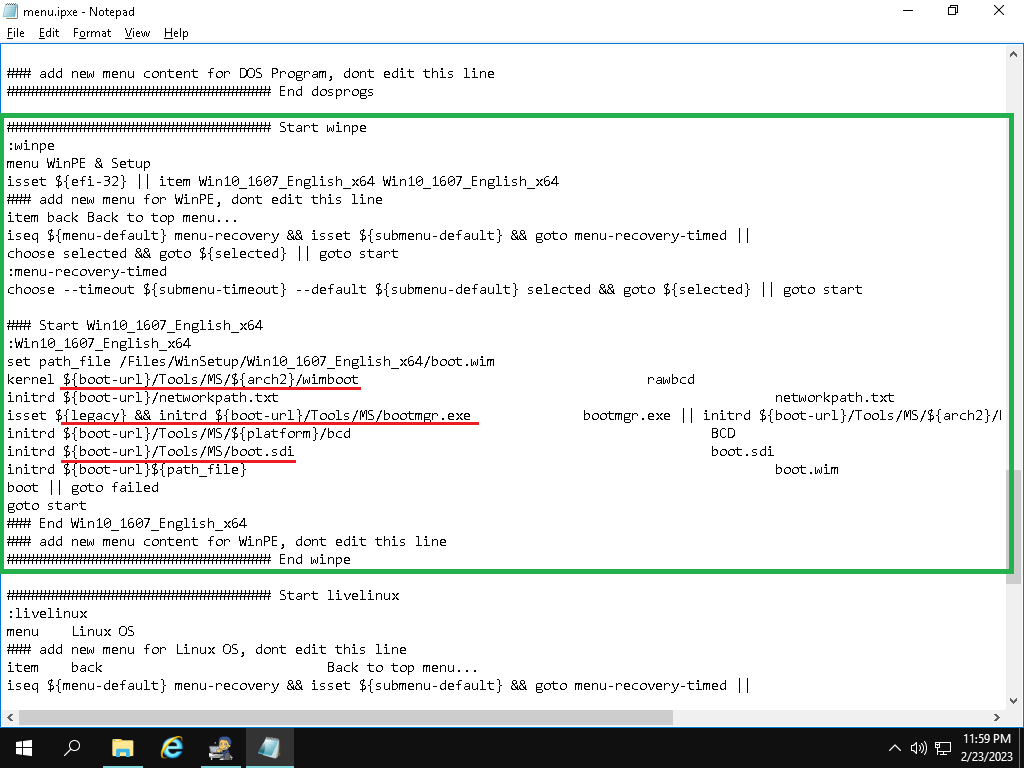Viewport: 1024px width, 768px height.
Task: Click the vertical scrollbar up arrow
Action: pyautogui.click(x=1014, y=53)
